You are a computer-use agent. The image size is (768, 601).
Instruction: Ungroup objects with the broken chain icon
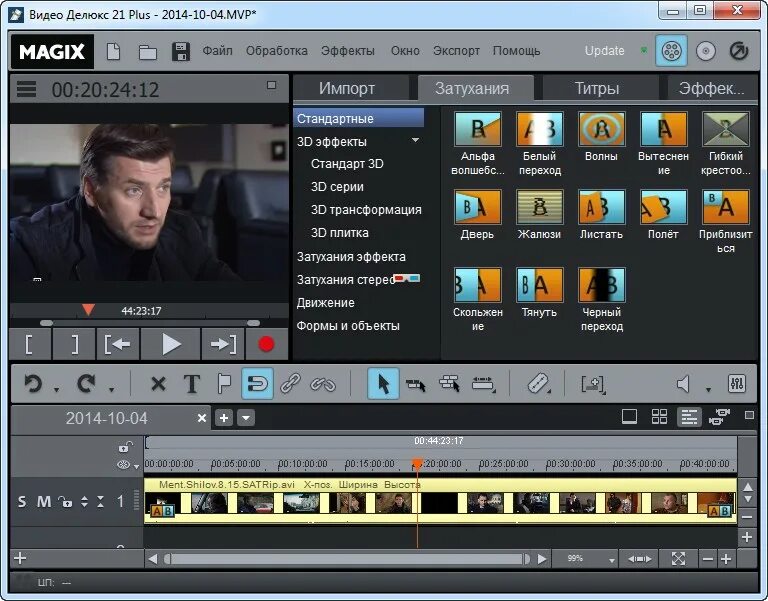tap(323, 384)
